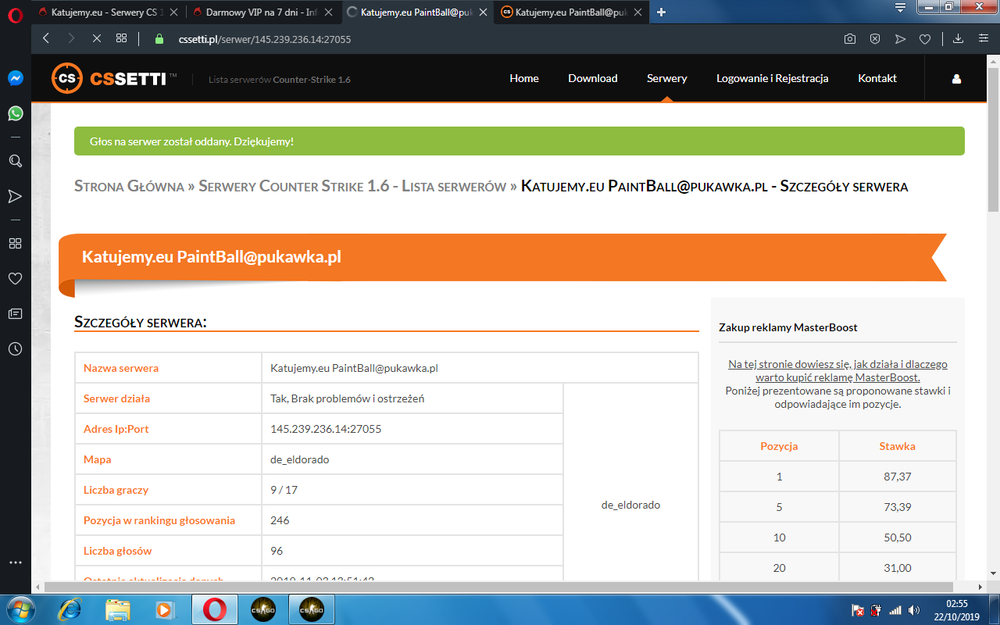
Task: Expand sidebar more options ellipsis
Action: coord(15,562)
